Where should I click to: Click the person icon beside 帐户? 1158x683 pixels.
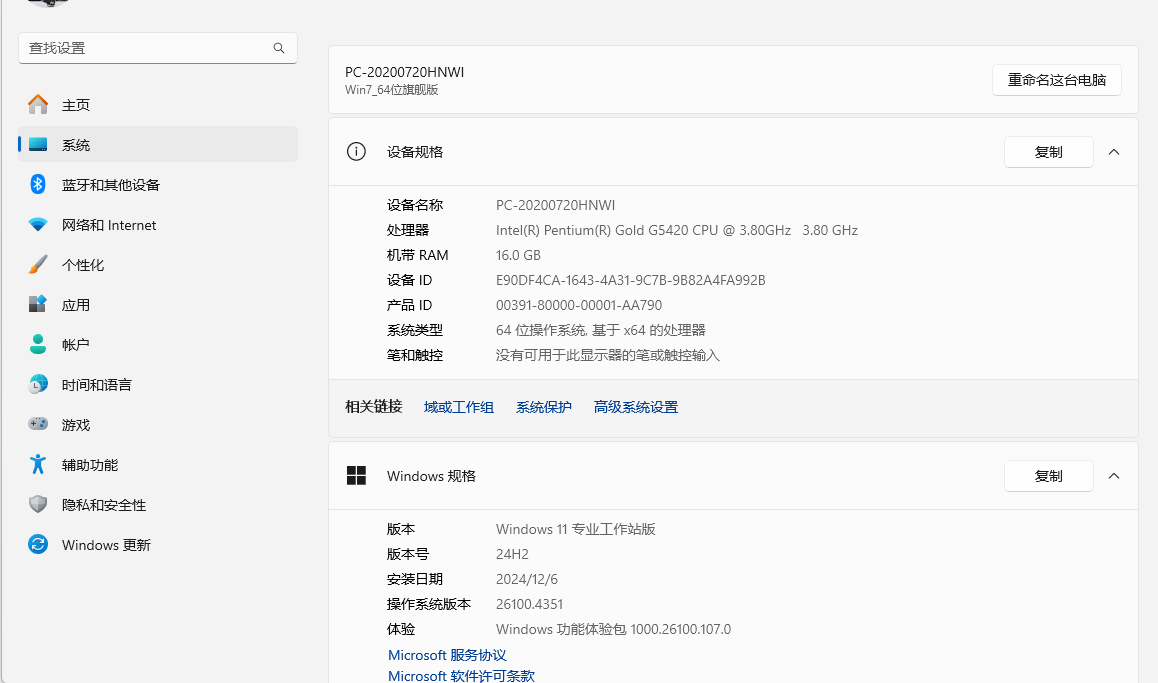point(38,343)
